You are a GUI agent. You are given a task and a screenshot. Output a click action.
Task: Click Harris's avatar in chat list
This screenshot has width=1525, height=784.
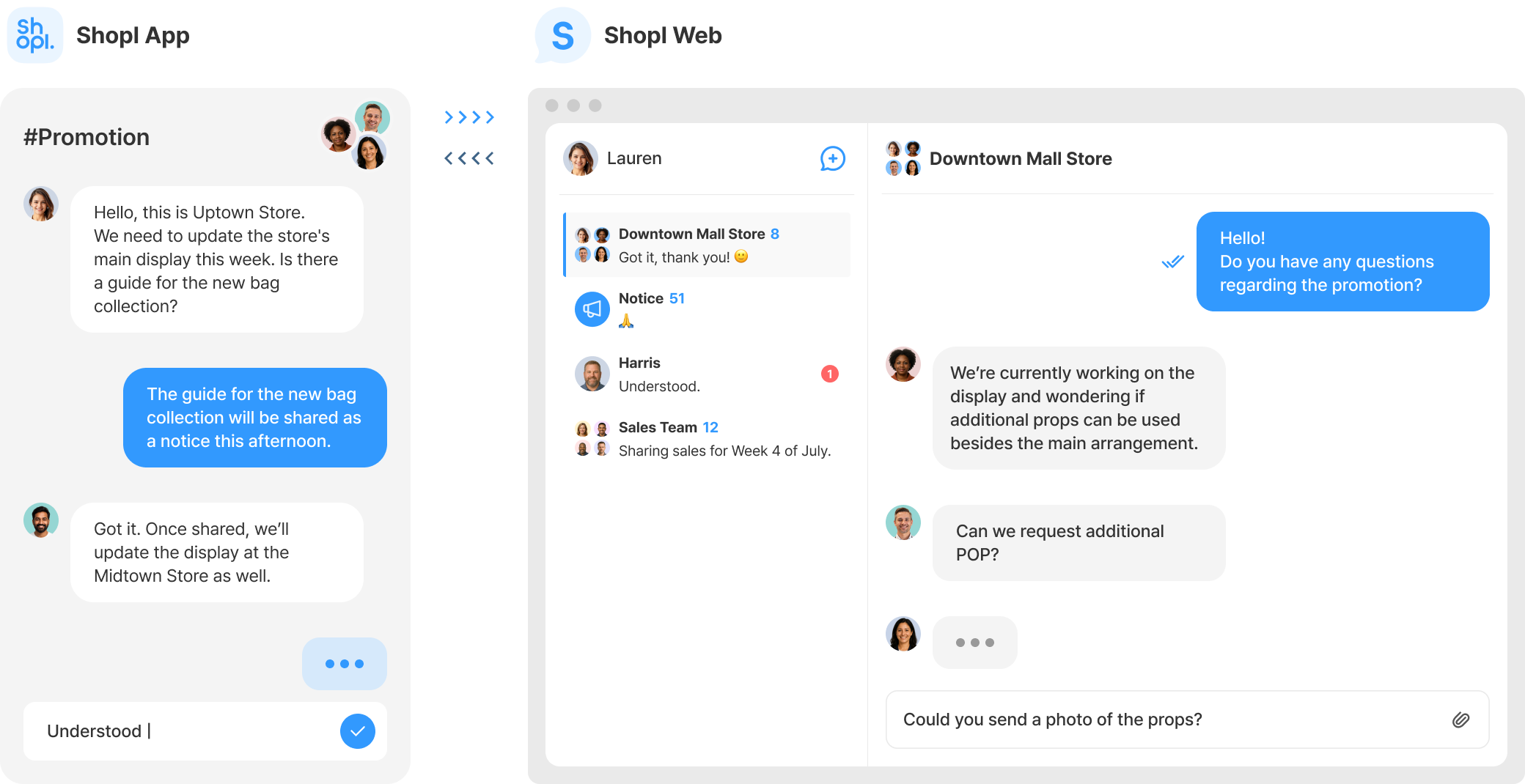(592, 374)
